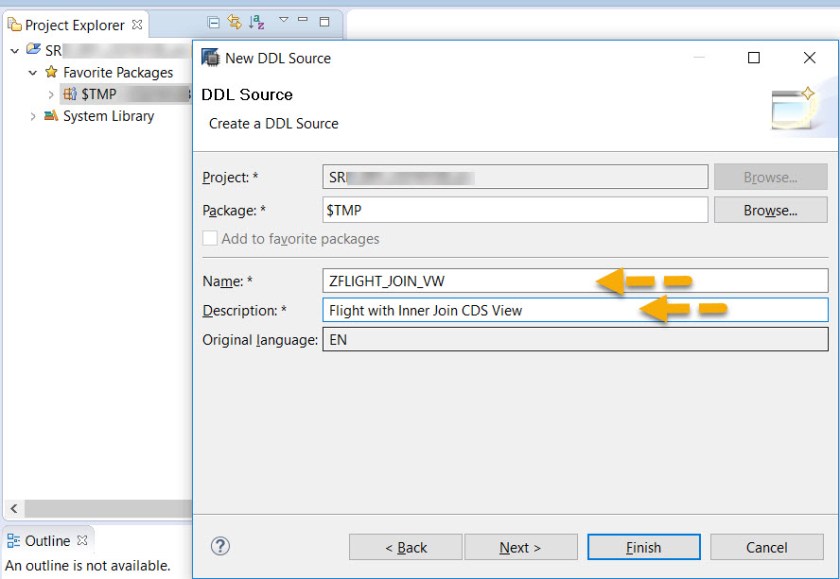Screen dimensions: 840x579
Task: Select the $TMP package icon
Action: [70, 94]
